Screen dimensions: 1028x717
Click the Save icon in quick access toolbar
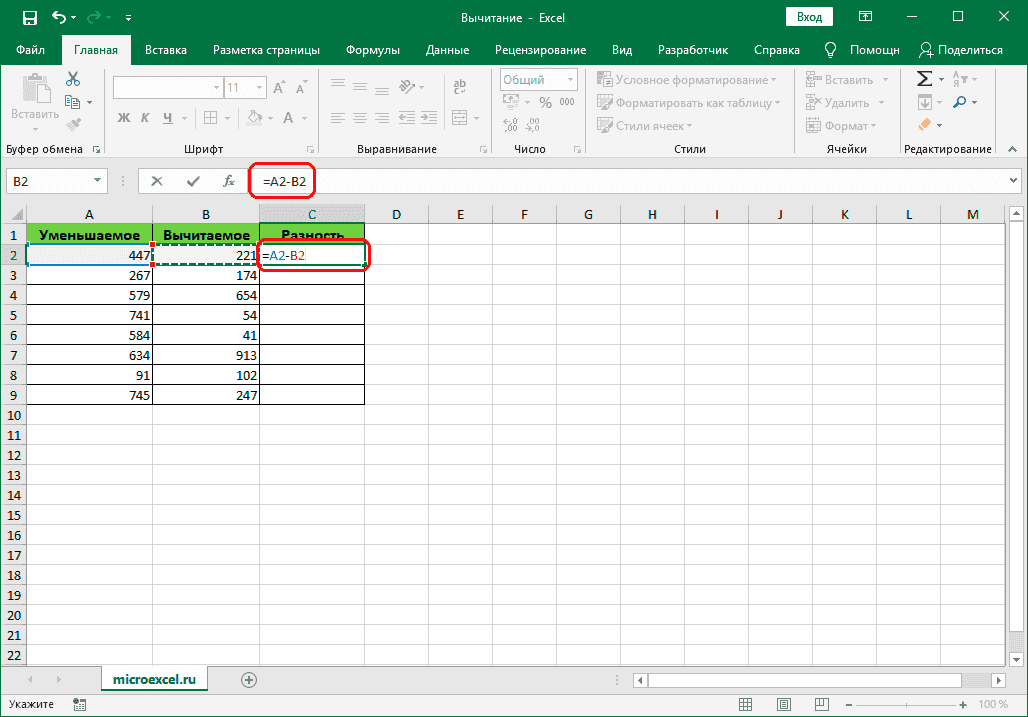pos(30,17)
